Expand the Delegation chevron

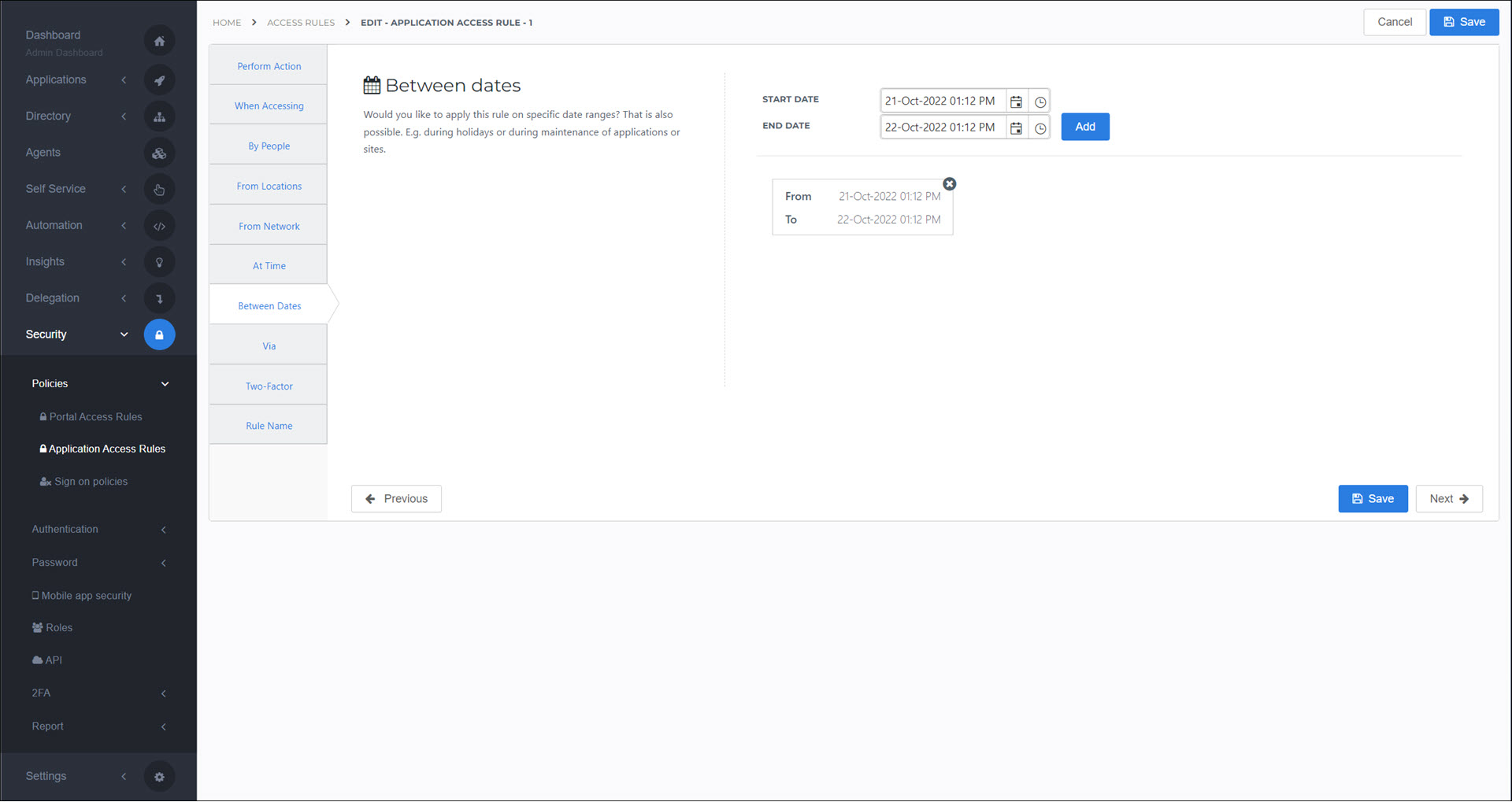[x=124, y=298]
